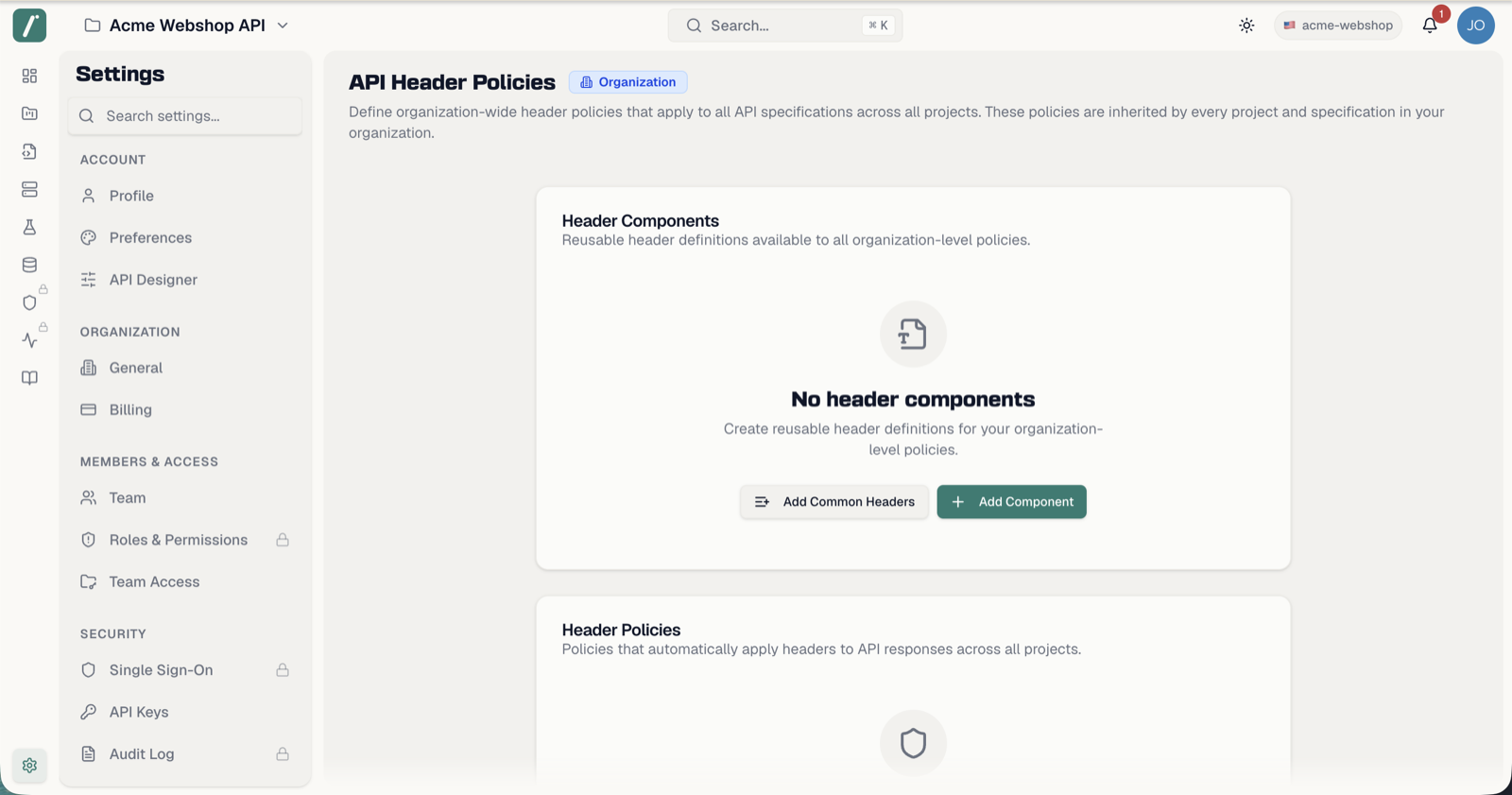Go to Team settings
This screenshot has height=795, width=1512.
coord(185,498)
